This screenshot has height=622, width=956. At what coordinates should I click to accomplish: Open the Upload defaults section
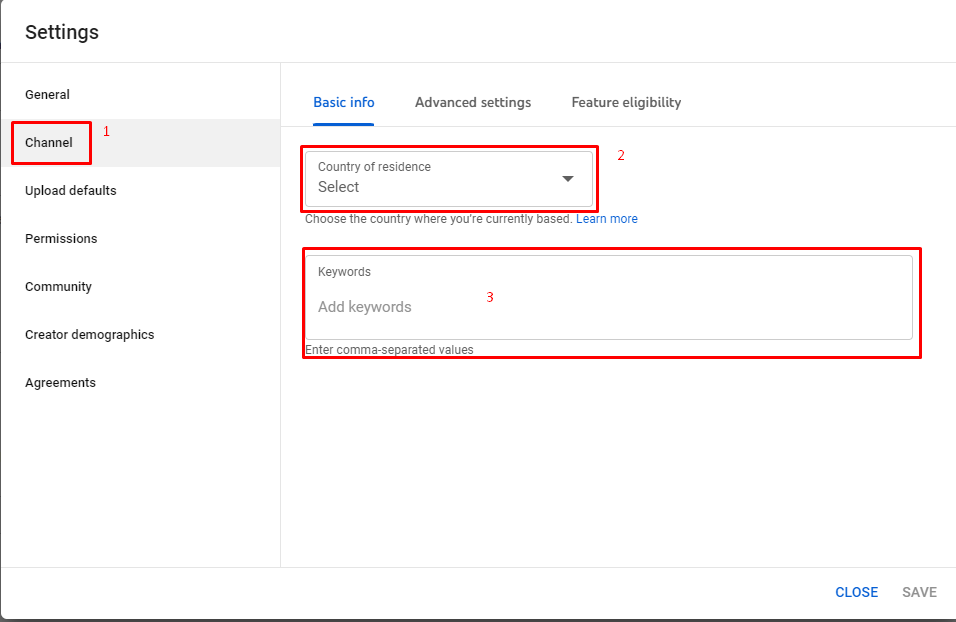pos(71,190)
